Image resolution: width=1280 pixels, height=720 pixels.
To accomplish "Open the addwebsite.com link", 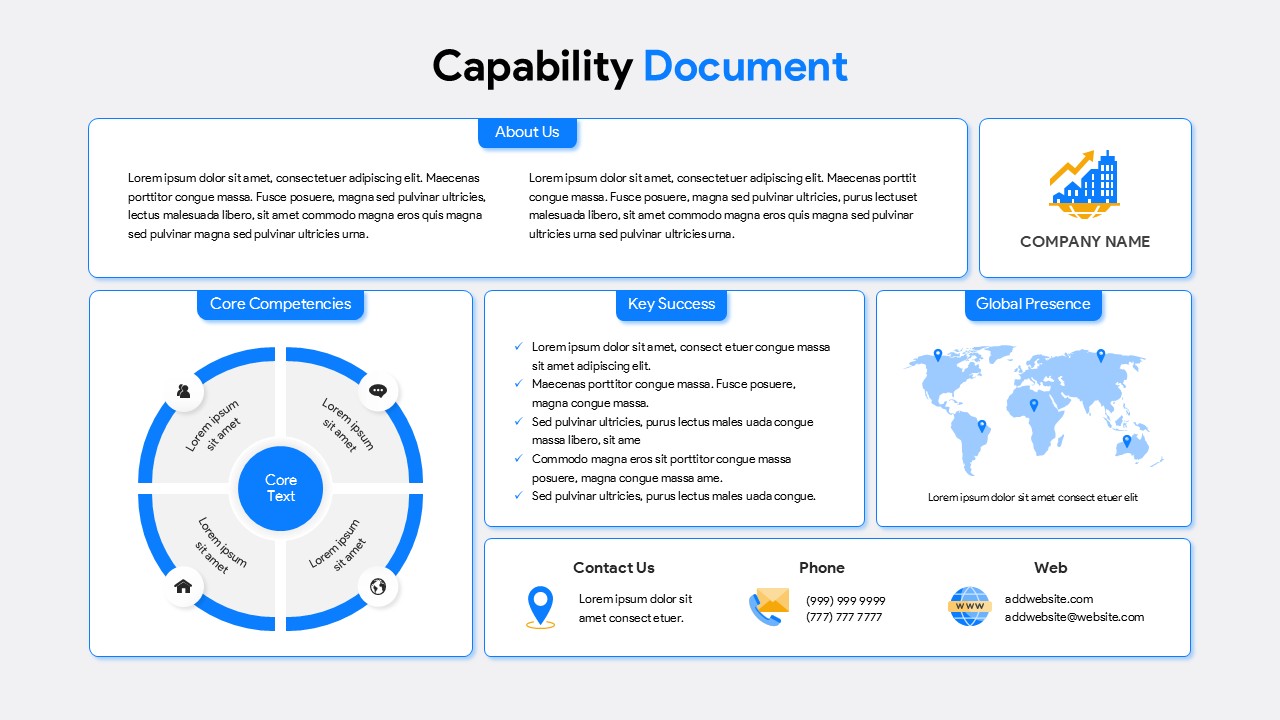I will coord(1049,599).
